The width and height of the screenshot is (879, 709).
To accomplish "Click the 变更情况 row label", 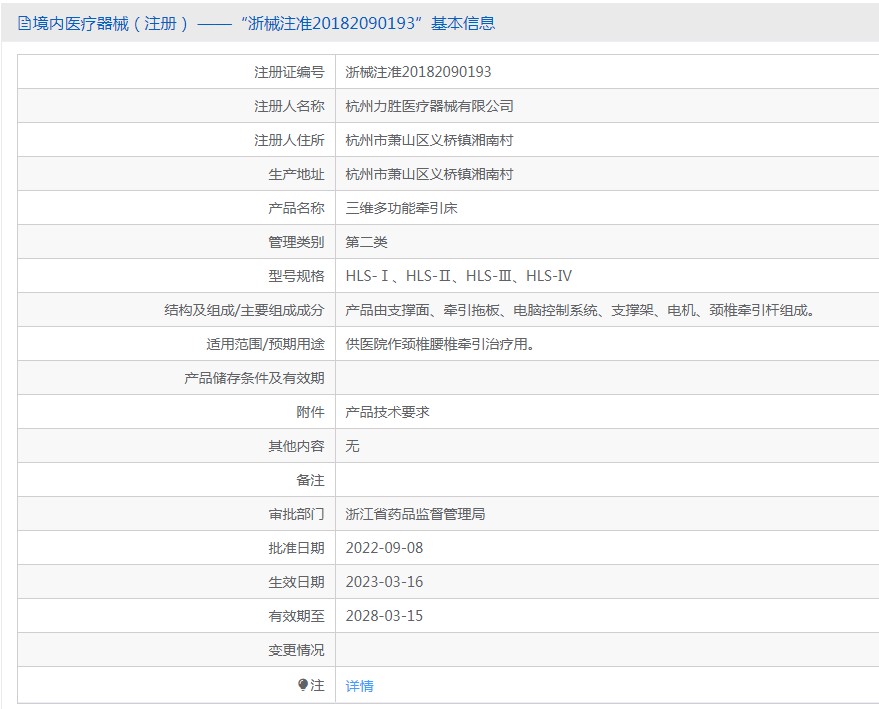I will 297,650.
